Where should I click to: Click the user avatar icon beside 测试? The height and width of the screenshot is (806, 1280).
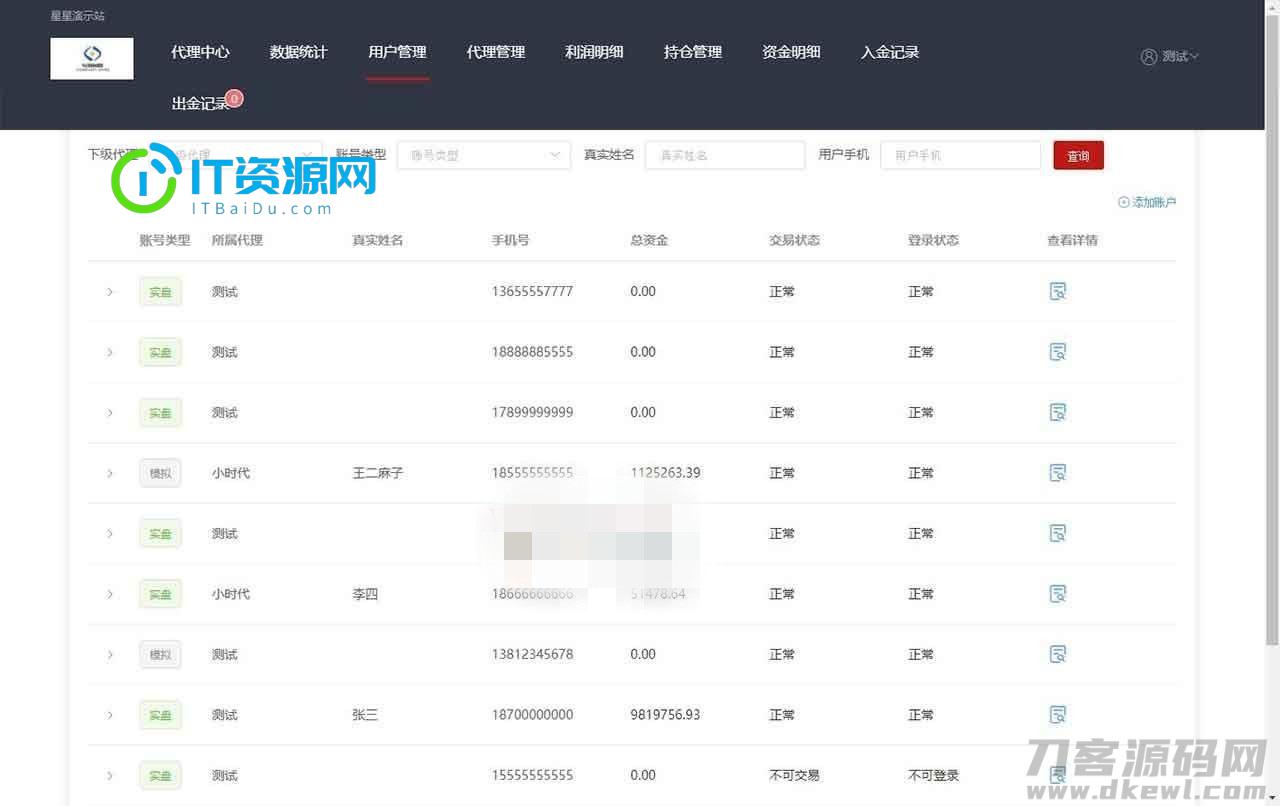point(1149,57)
